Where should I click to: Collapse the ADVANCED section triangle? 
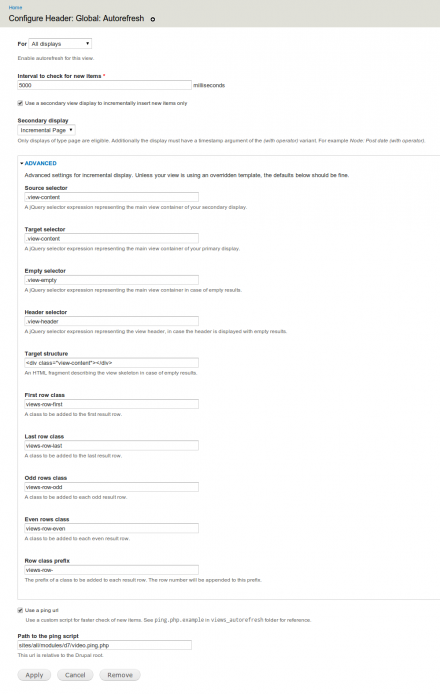coord(22,163)
